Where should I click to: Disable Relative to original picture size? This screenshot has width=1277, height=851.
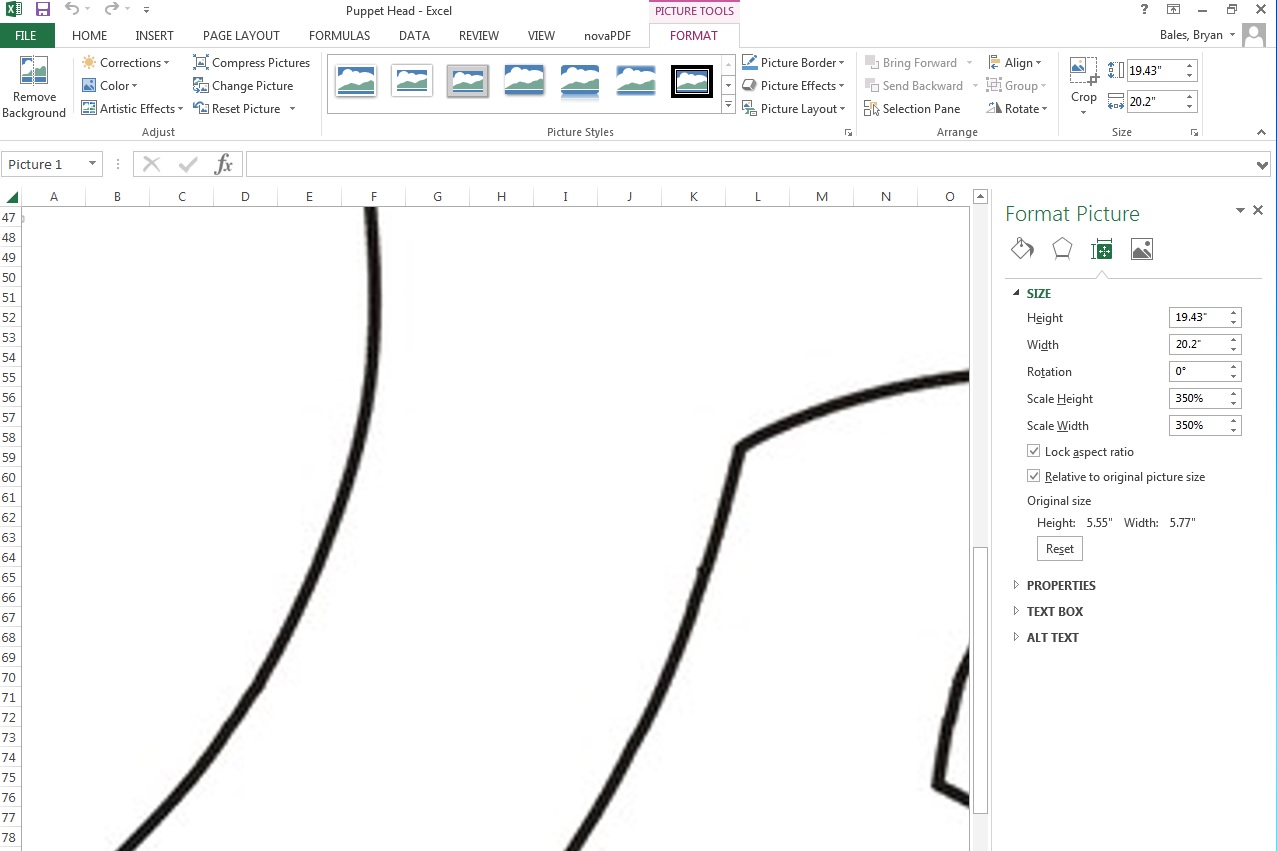pyautogui.click(x=1033, y=476)
